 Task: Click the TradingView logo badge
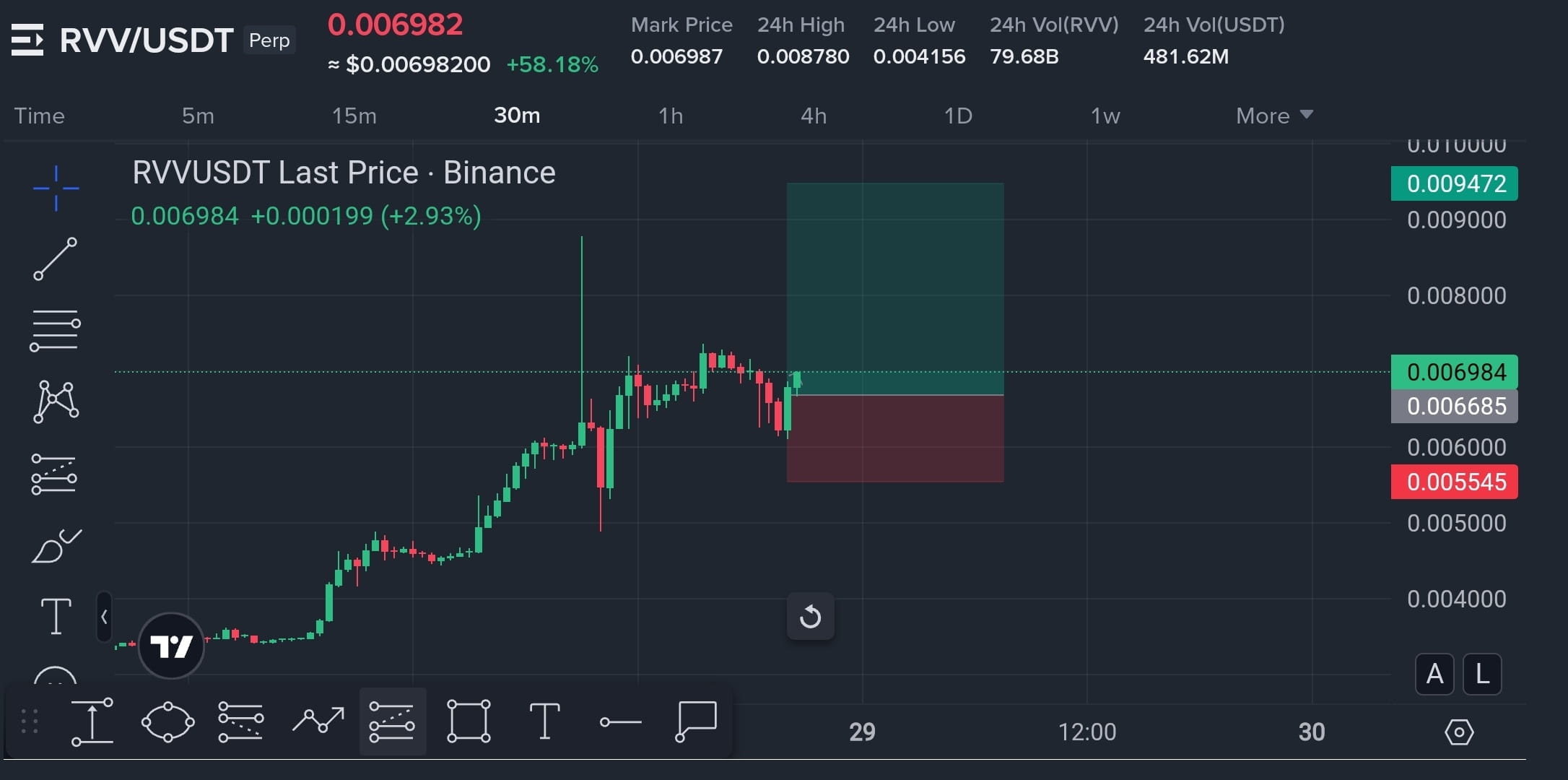click(171, 646)
